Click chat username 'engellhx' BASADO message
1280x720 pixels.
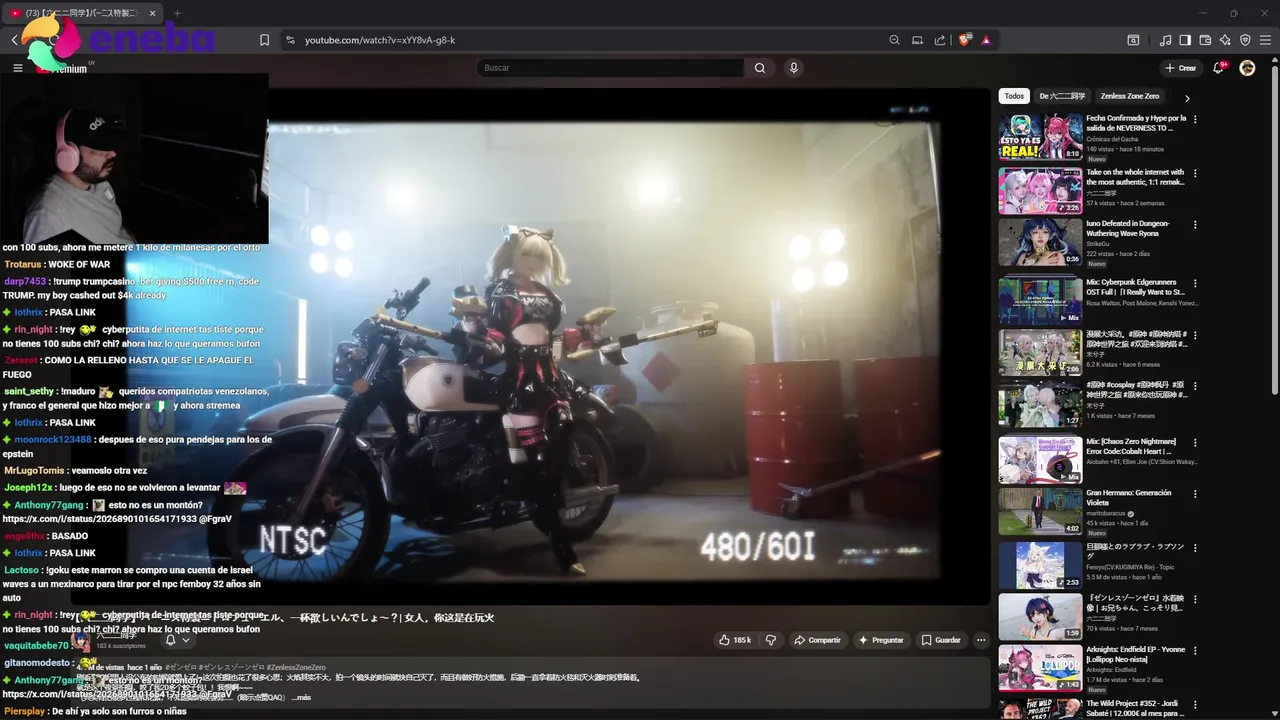click(x=46, y=537)
